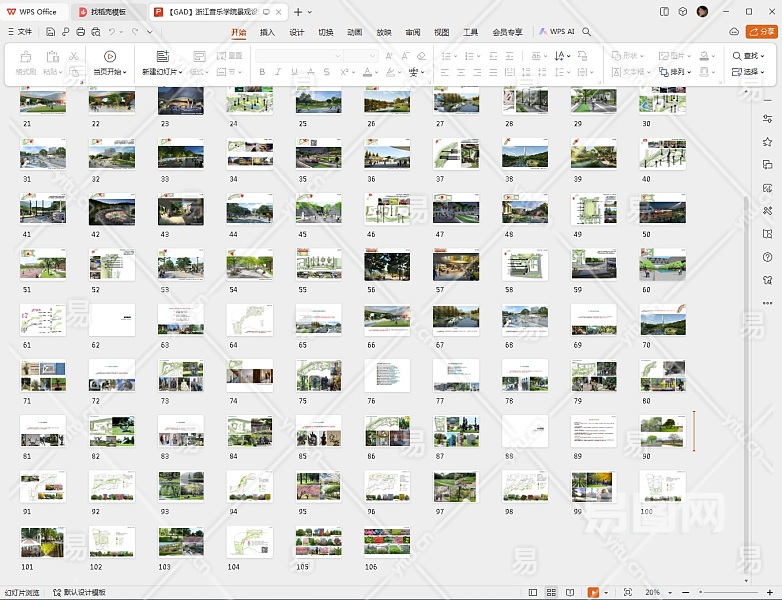Image resolution: width=782 pixels, height=600 pixels.
Task: Open the properties sliders icon in sidebar
Action: pyautogui.click(x=767, y=119)
